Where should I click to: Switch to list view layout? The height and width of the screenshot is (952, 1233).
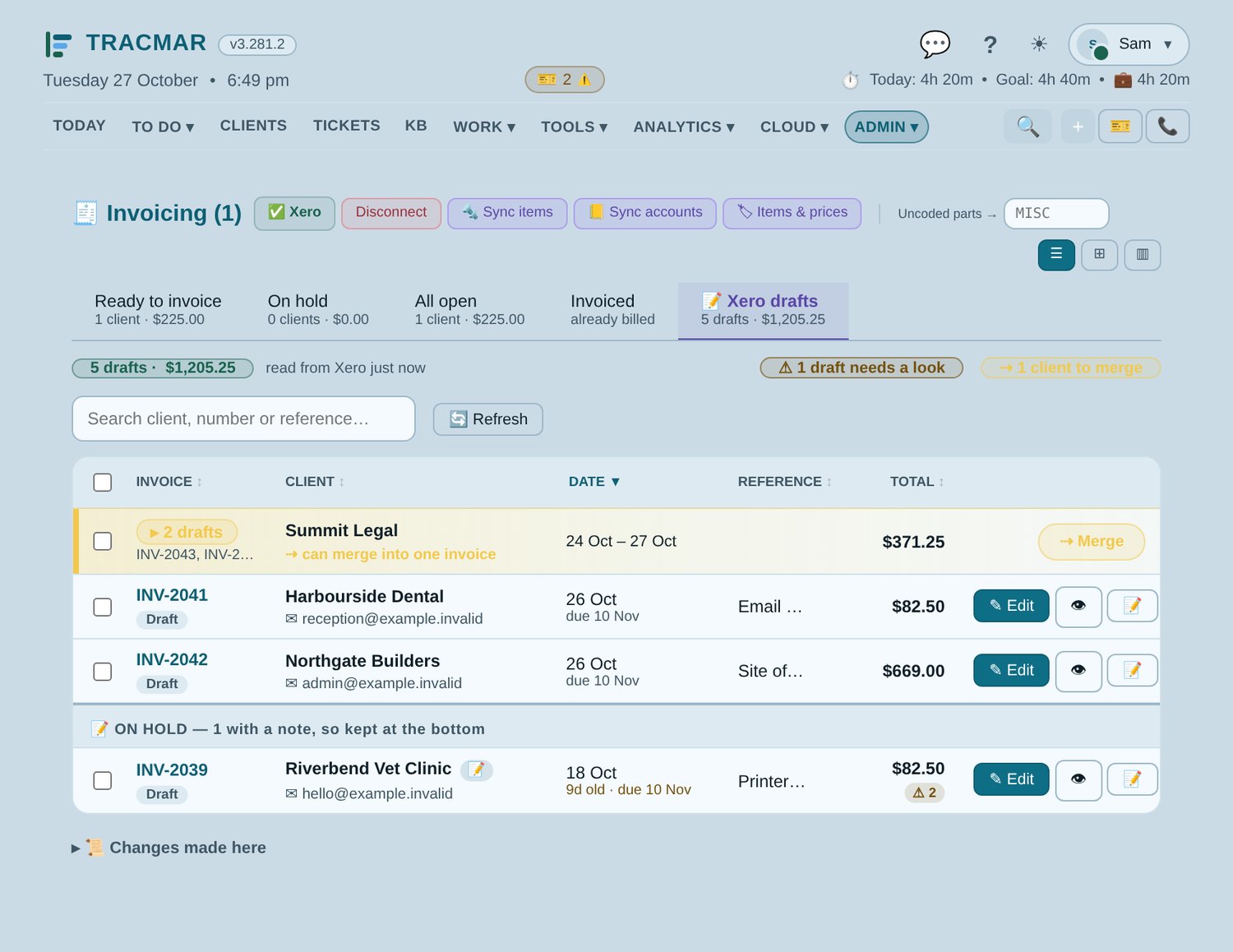point(1056,255)
